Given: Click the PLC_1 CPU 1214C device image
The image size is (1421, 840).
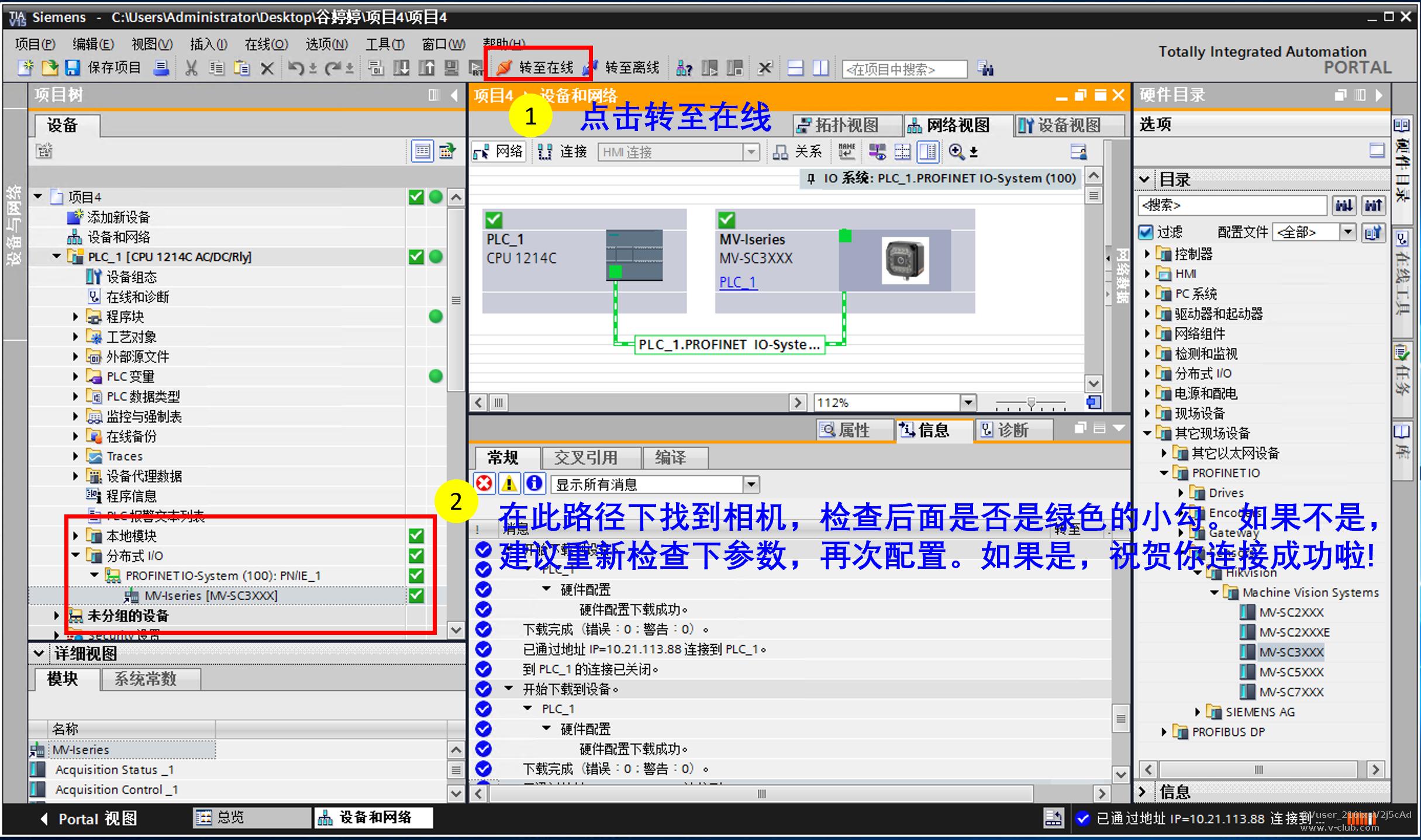Looking at the screenshot, I should 634,255.
